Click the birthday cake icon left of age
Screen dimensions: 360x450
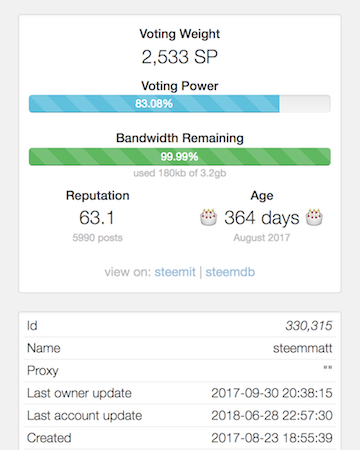point(208,217)
